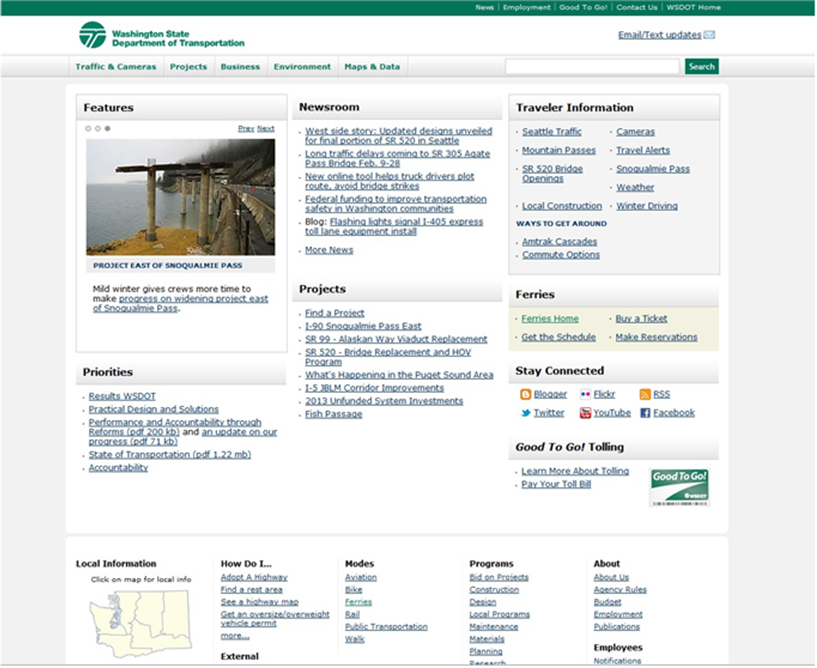Open the Seattle Traffic link
The image size is (817, 668).
552,132
